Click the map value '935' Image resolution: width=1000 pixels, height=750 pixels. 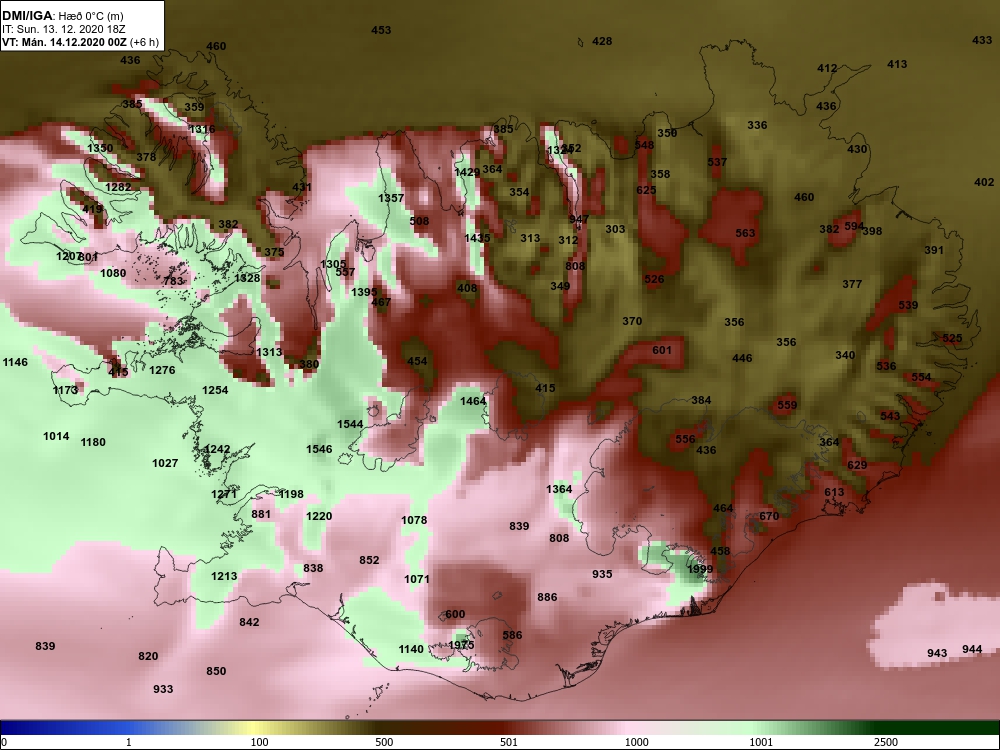click(602, 574)
